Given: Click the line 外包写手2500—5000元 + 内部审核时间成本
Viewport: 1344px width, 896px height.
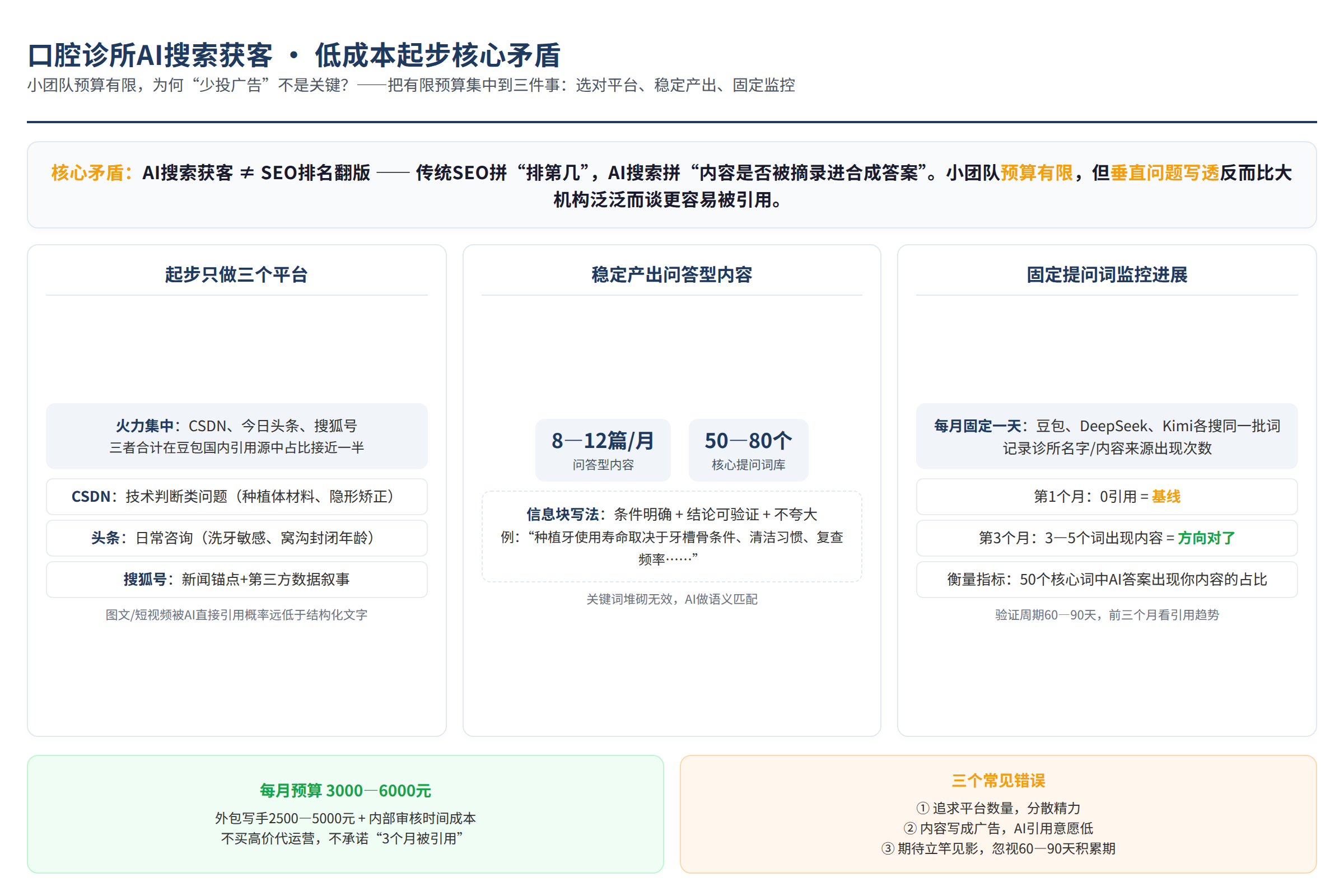Looking at the screenshot, I should (x=345, y=818).
